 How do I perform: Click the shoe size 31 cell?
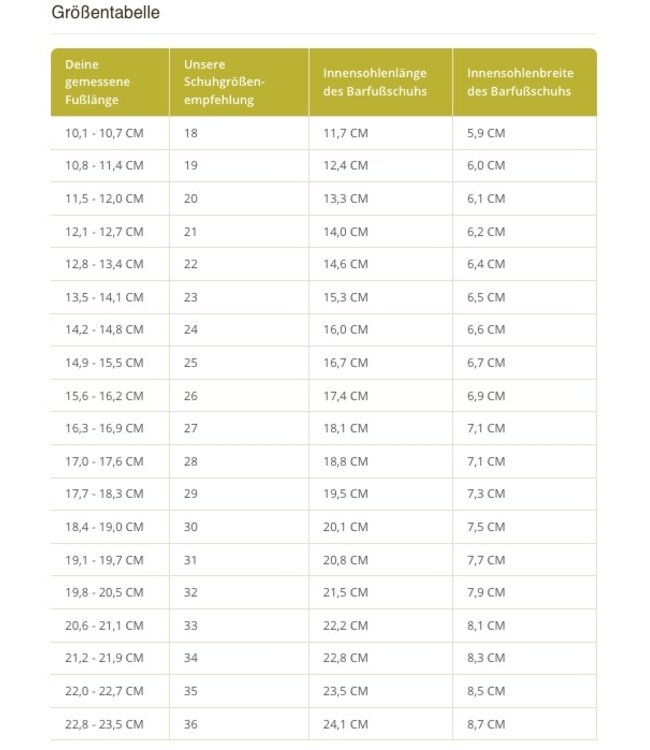(x=191, y=560)
